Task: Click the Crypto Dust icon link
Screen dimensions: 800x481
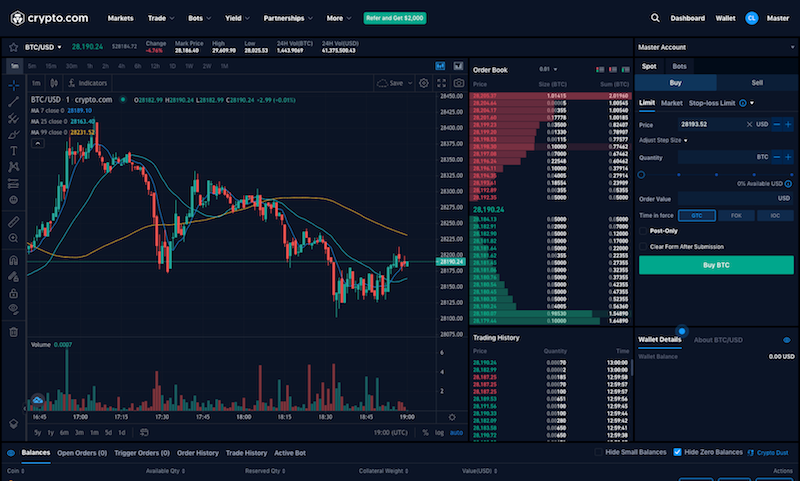Action: pyautogui.click(x=768, y=452)
